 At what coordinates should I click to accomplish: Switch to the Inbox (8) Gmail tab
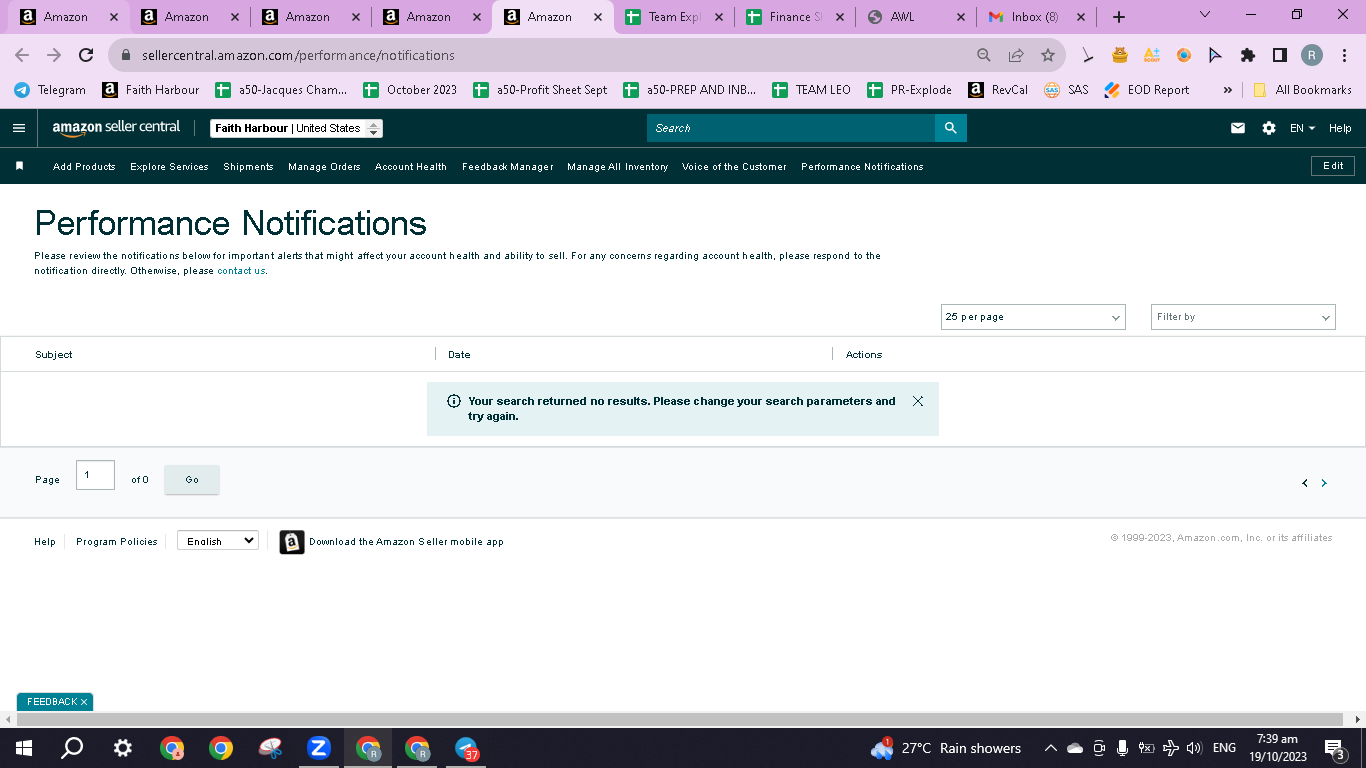coord(1035,17)
